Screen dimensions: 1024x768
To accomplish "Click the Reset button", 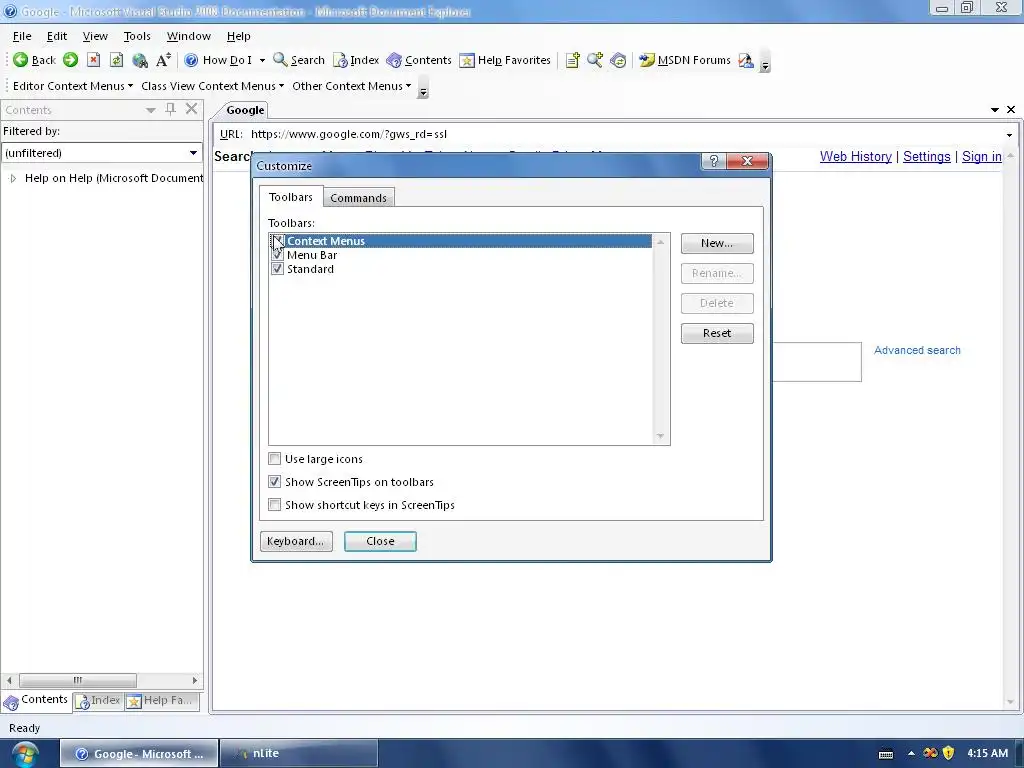I will pyautogui.click(x=717, y=333).
